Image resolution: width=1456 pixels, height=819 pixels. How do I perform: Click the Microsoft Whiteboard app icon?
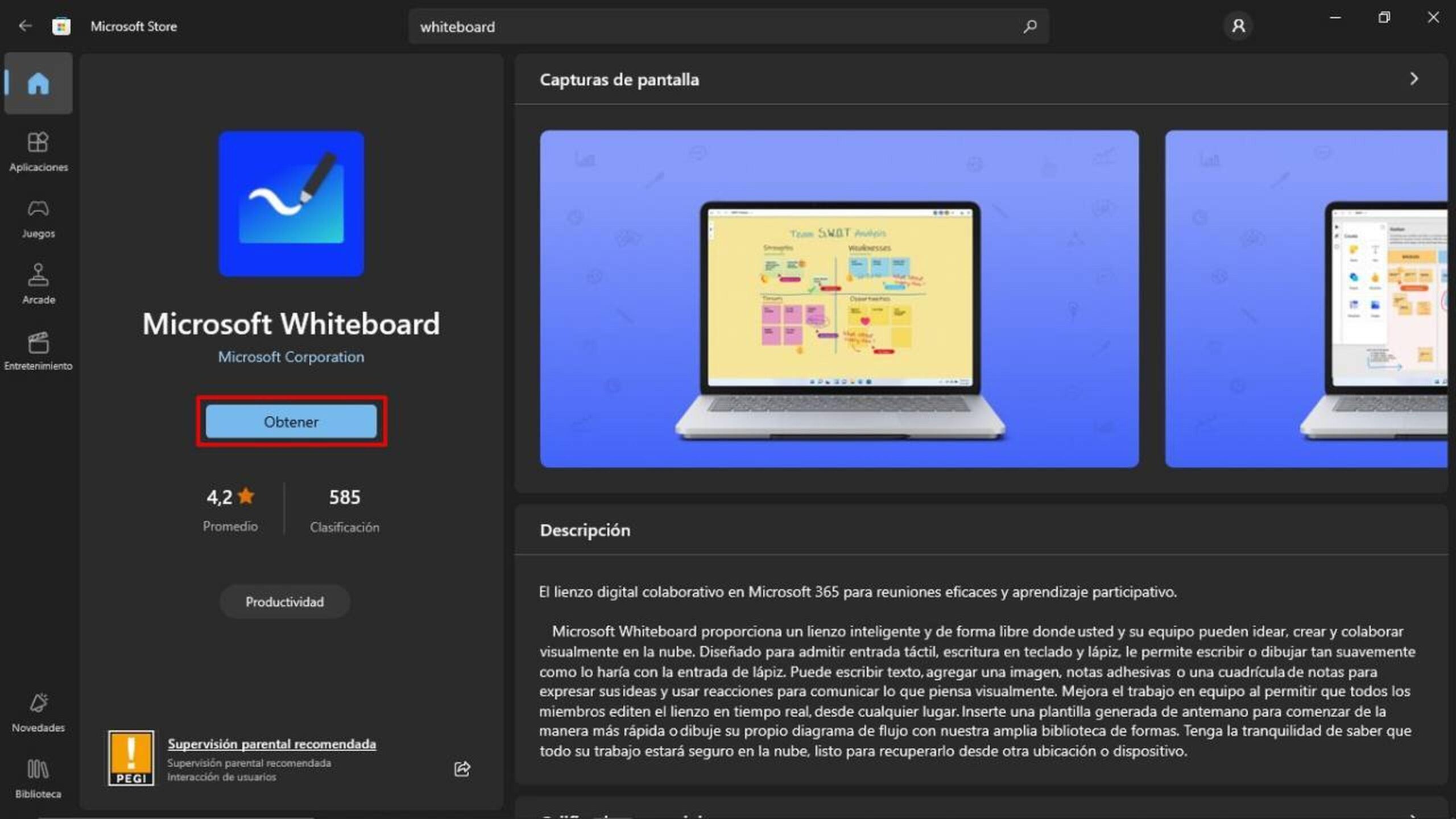[x=291, y=204]
